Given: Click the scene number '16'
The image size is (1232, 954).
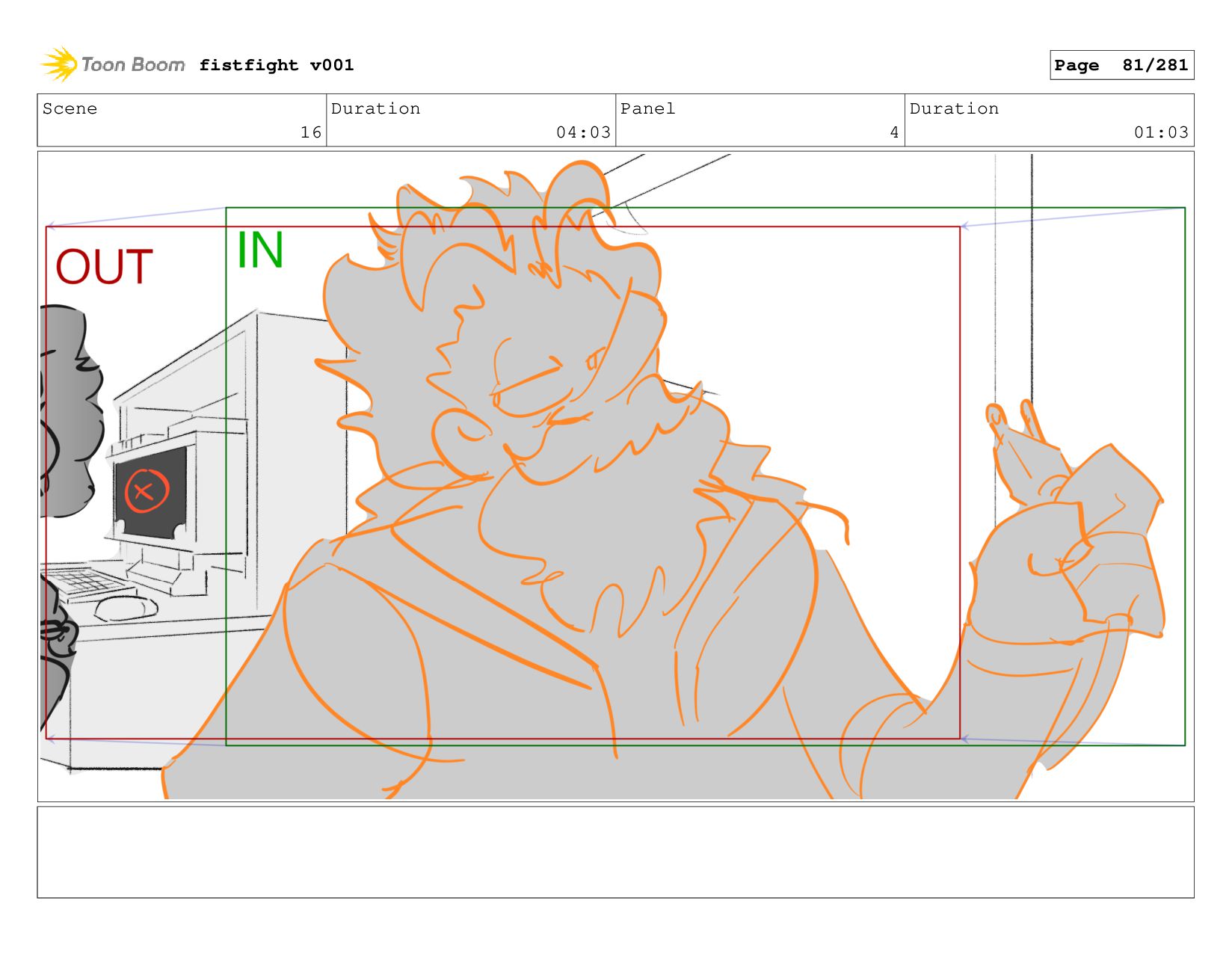Looking at the screenshot, I should 311,132.
